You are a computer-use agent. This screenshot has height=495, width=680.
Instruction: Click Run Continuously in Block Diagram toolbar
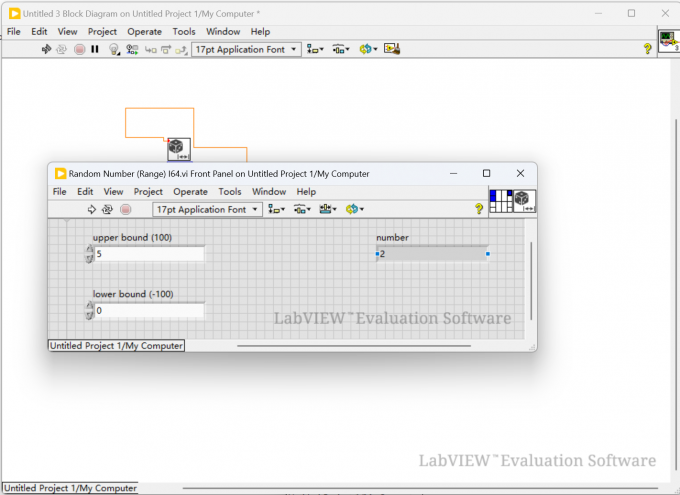[x=62, y=49]
